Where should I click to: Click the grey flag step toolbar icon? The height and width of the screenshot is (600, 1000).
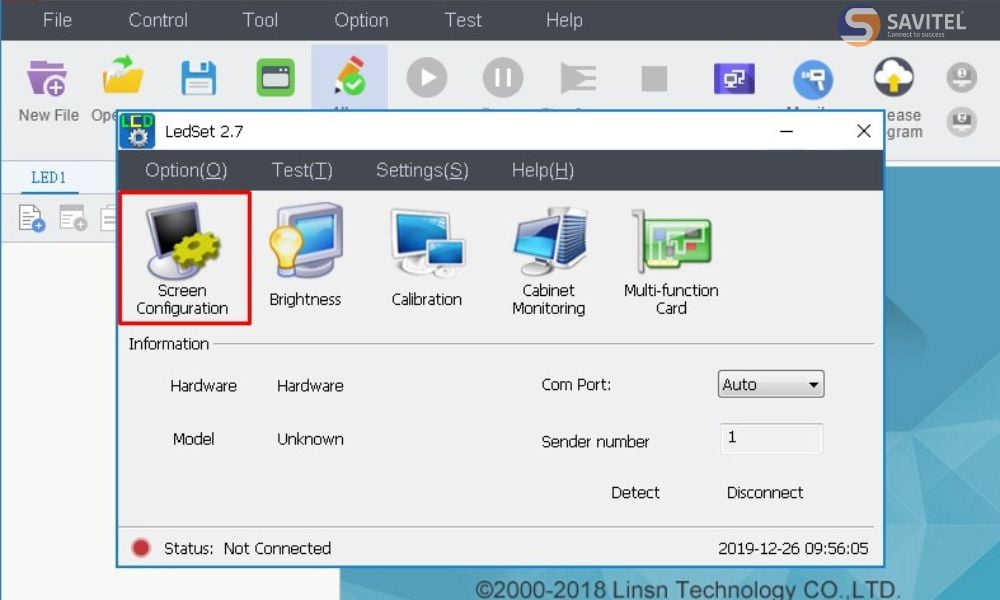tap(578, 78)
